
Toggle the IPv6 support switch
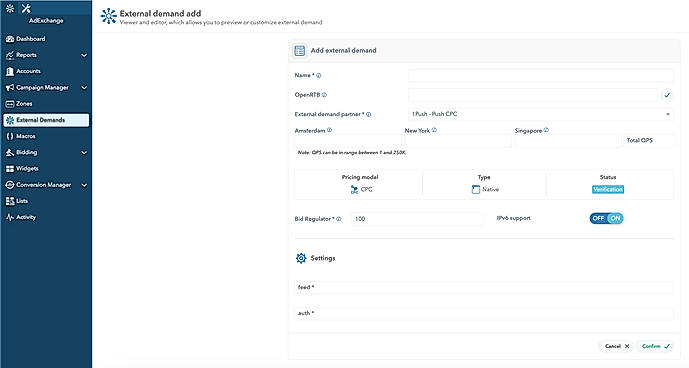pos(606,218)
